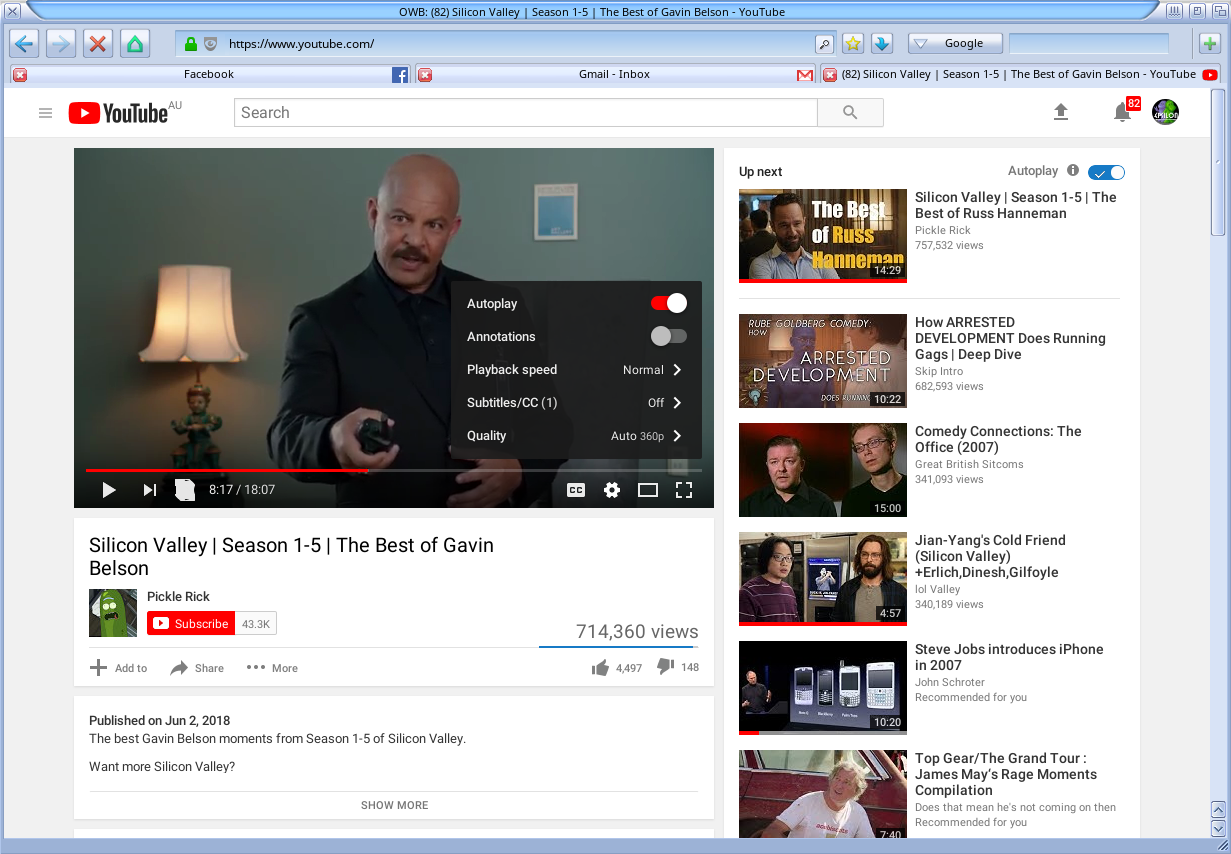1231x854 pixels.
Task: Open The Best of Russ Hanneman title
Action: (1016, 205)
